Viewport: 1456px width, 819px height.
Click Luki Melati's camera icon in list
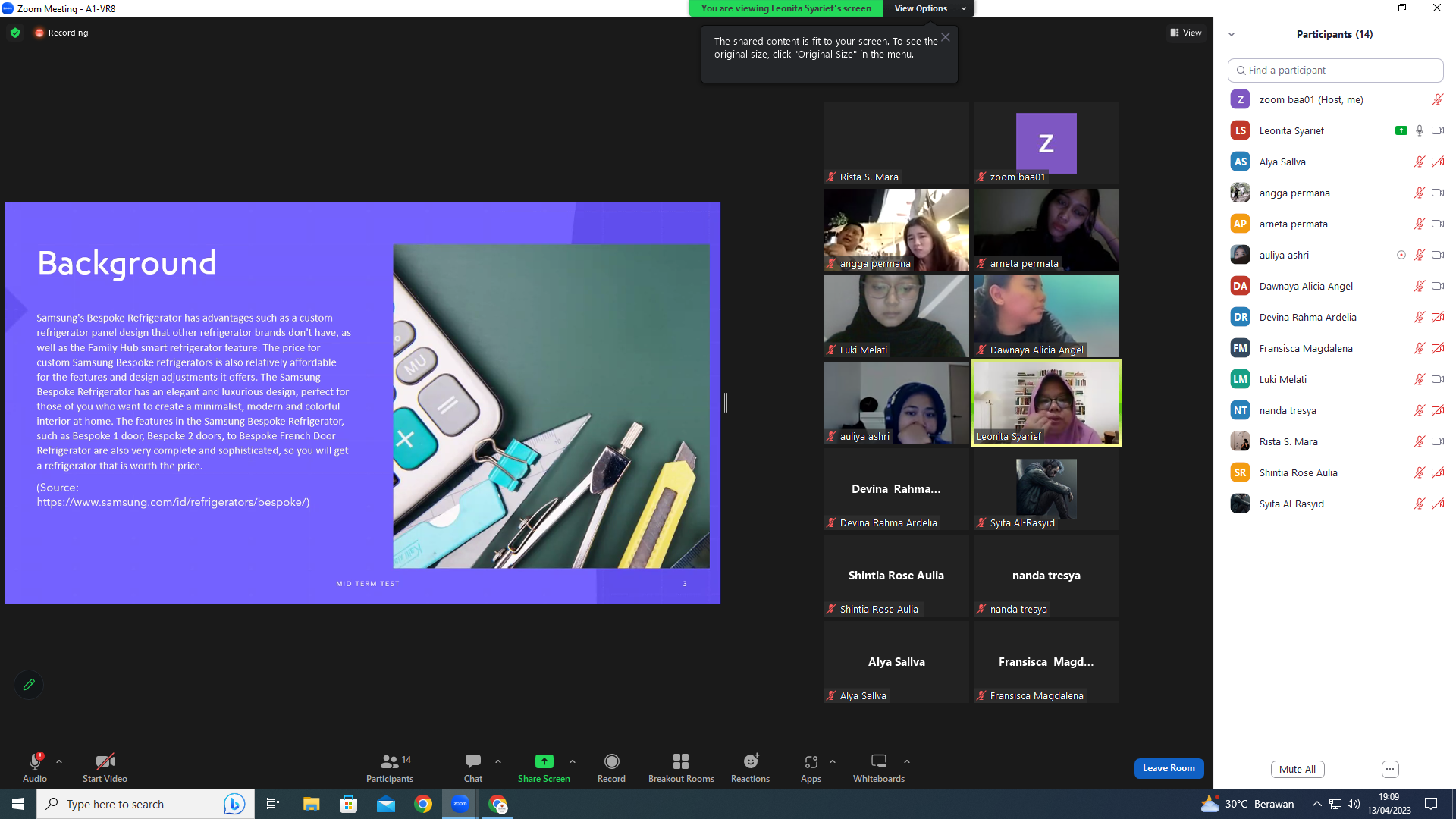pos(1437,379)
